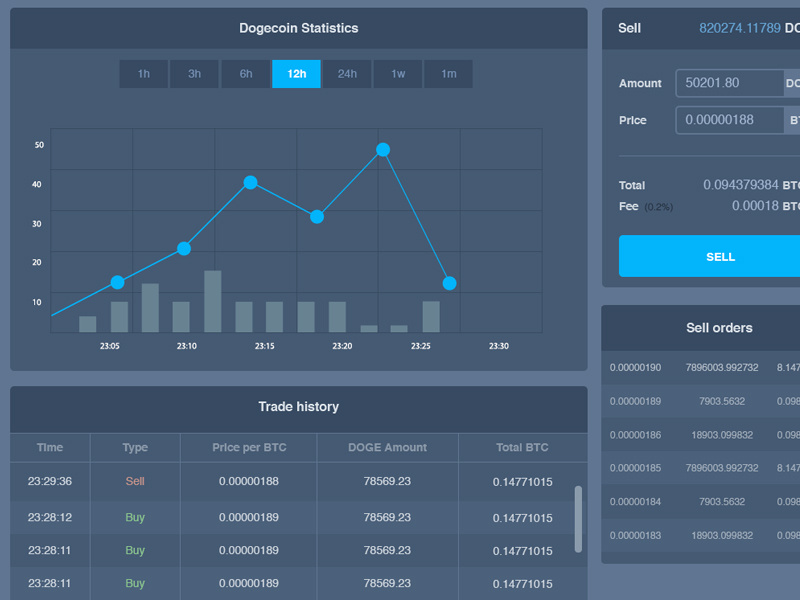The width and height of the screenshot is (800, 600).
Task: Click the Sell type in trade history
Action: point(135,481)
